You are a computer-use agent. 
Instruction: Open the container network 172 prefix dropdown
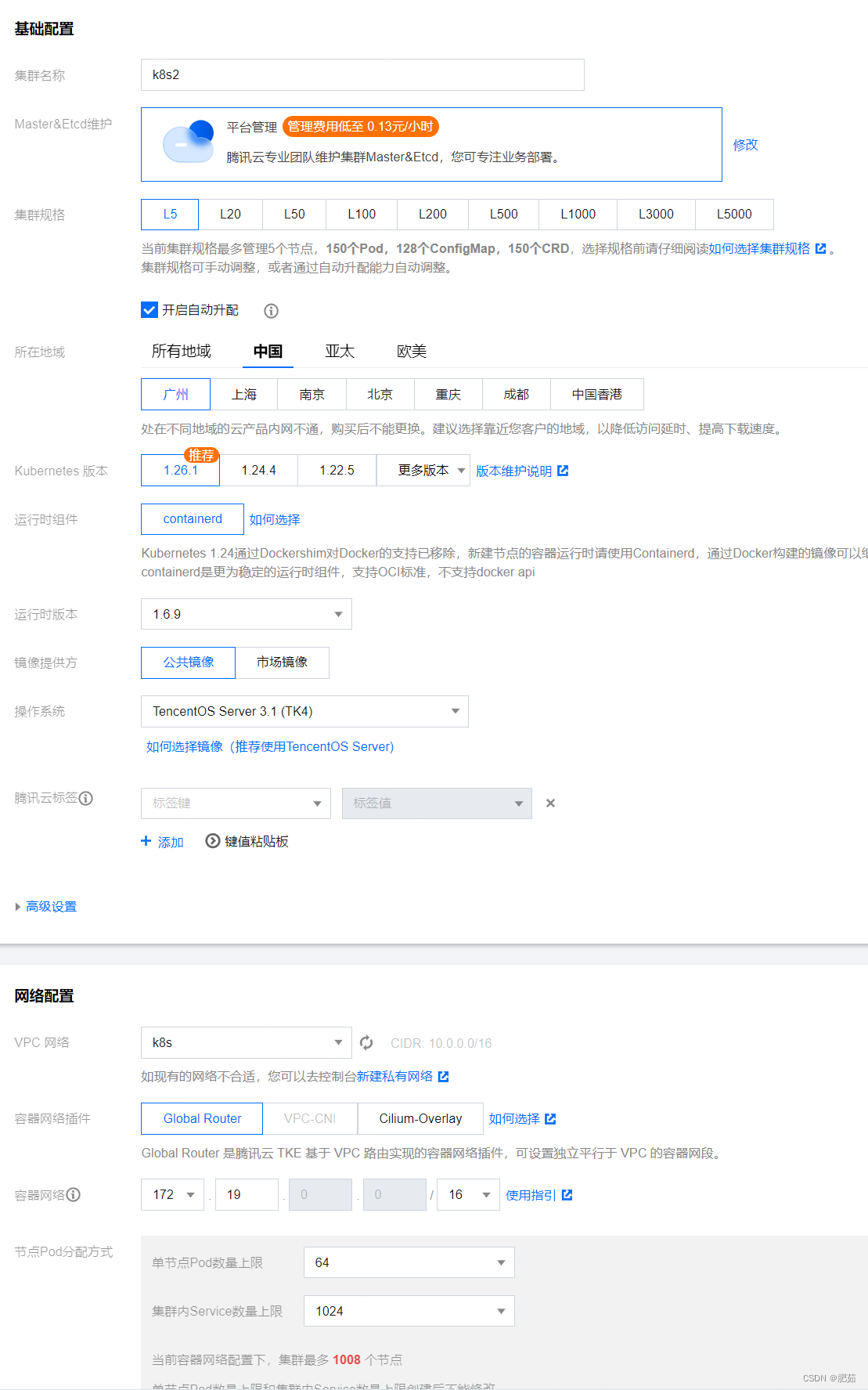click(172, 1195)
